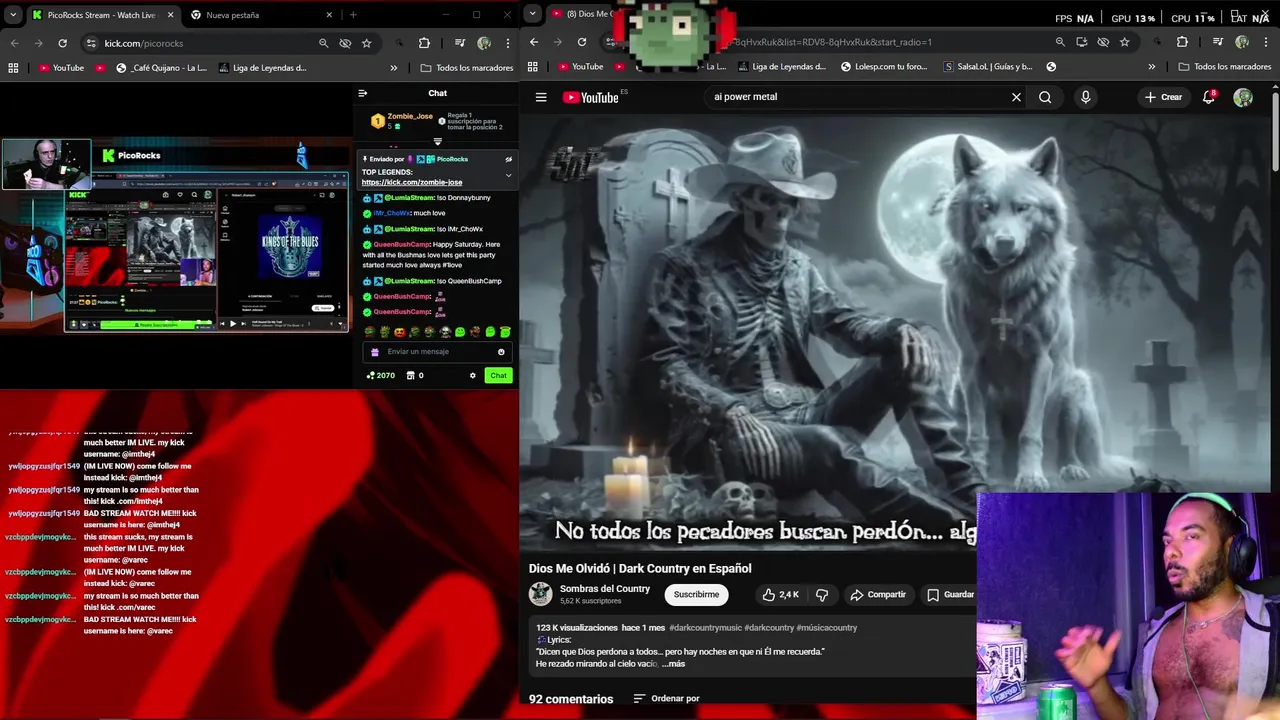Screen dimensions: 1280x720
Task: Focus the Enviar un mensaje field
Action: 438,352
